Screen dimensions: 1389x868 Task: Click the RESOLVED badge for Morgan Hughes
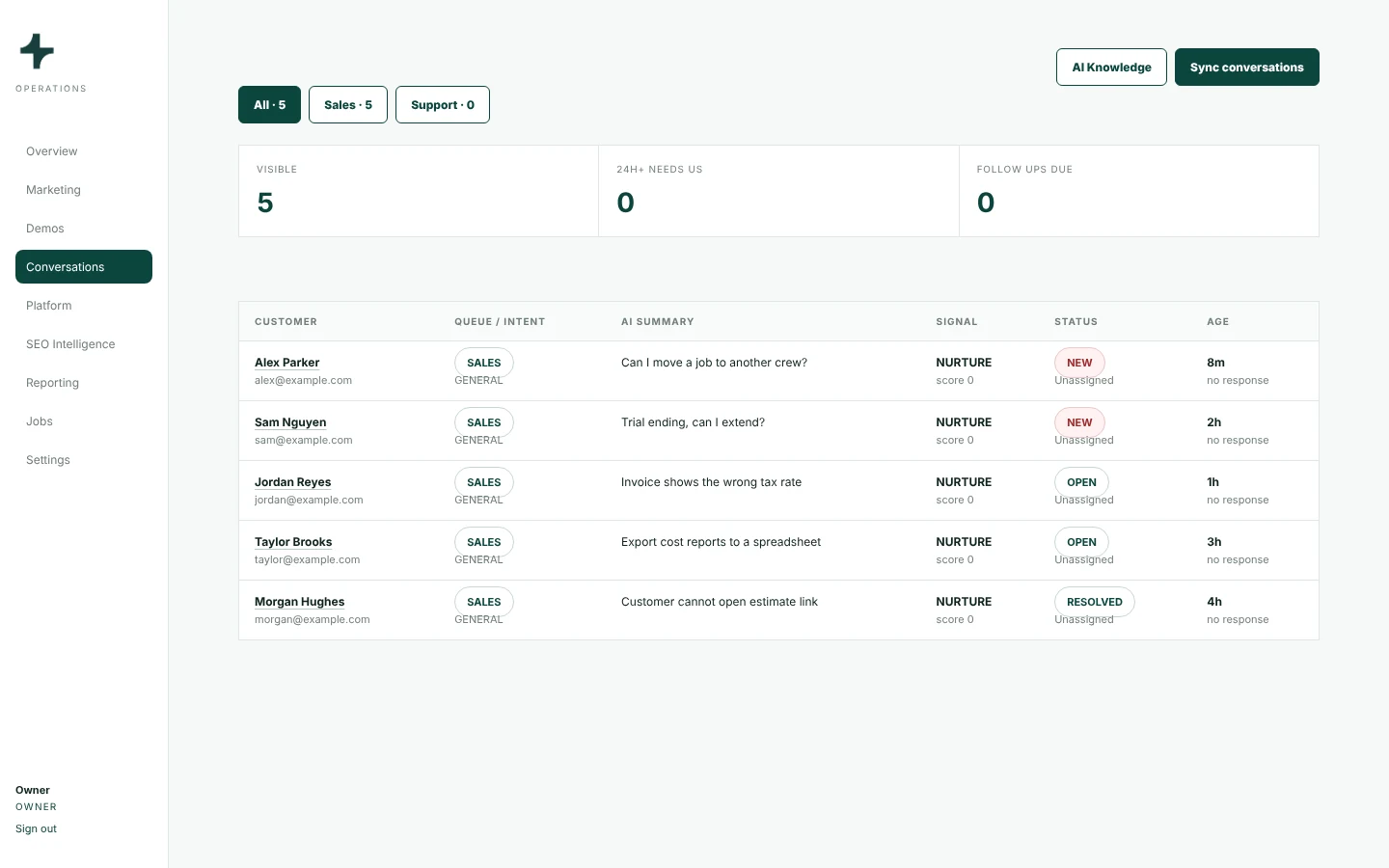[1095, 602]
